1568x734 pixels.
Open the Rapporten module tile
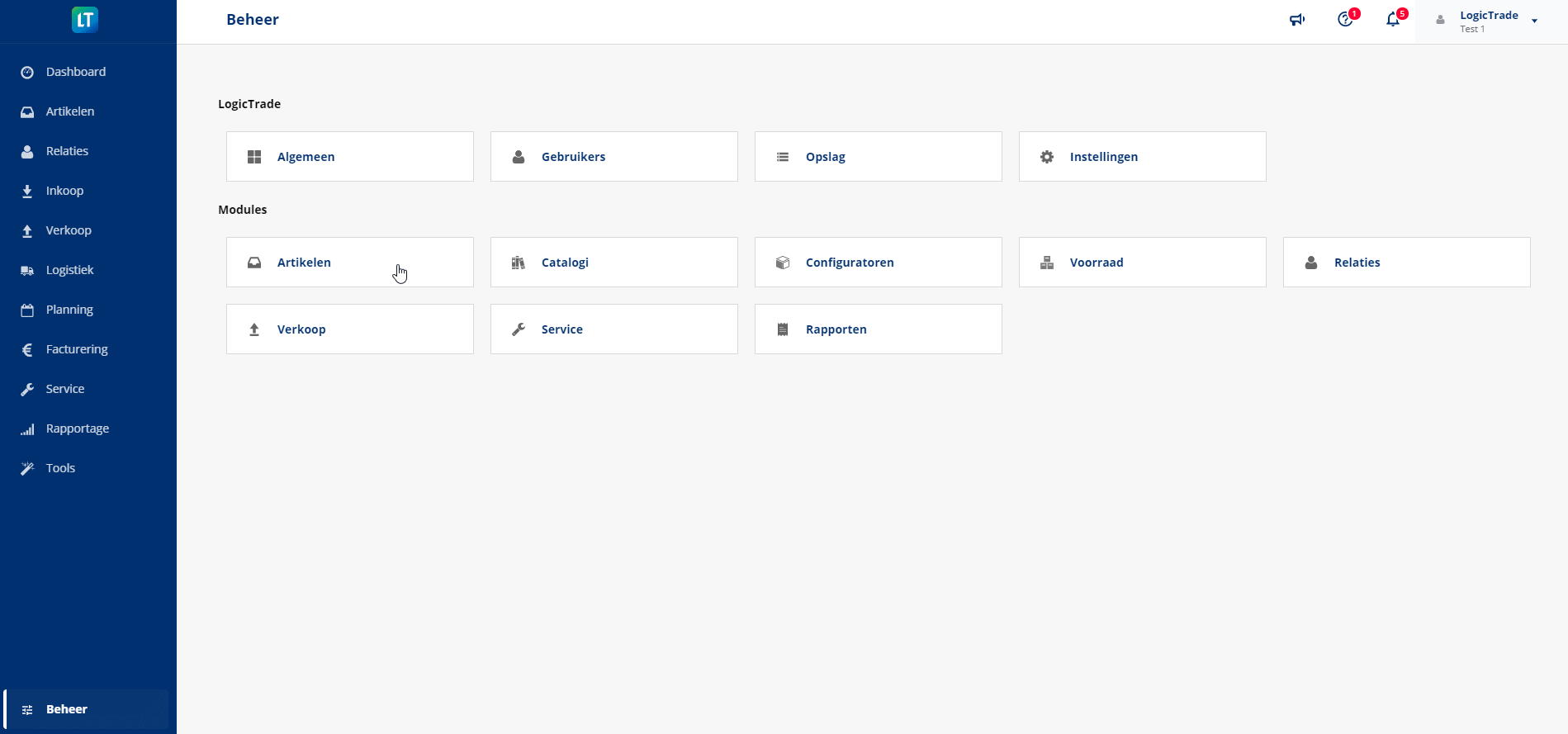[x=879, y=329]
